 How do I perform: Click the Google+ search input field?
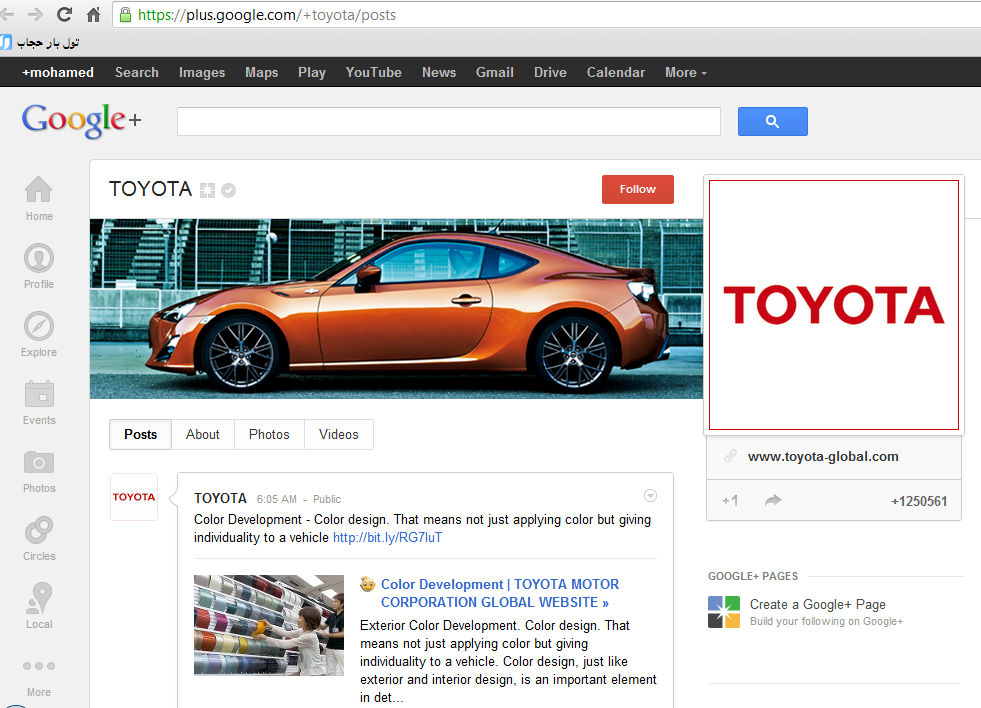pos(449,121)
